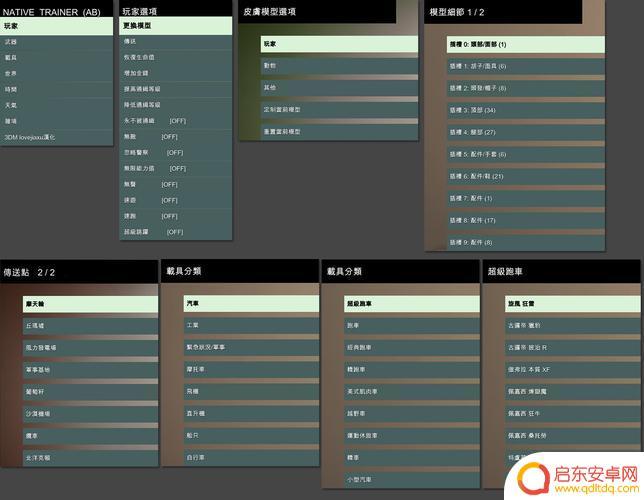Click 降低通緝等級 option
The width and height of the screenshot is (644, 500).
coord(176,105)
